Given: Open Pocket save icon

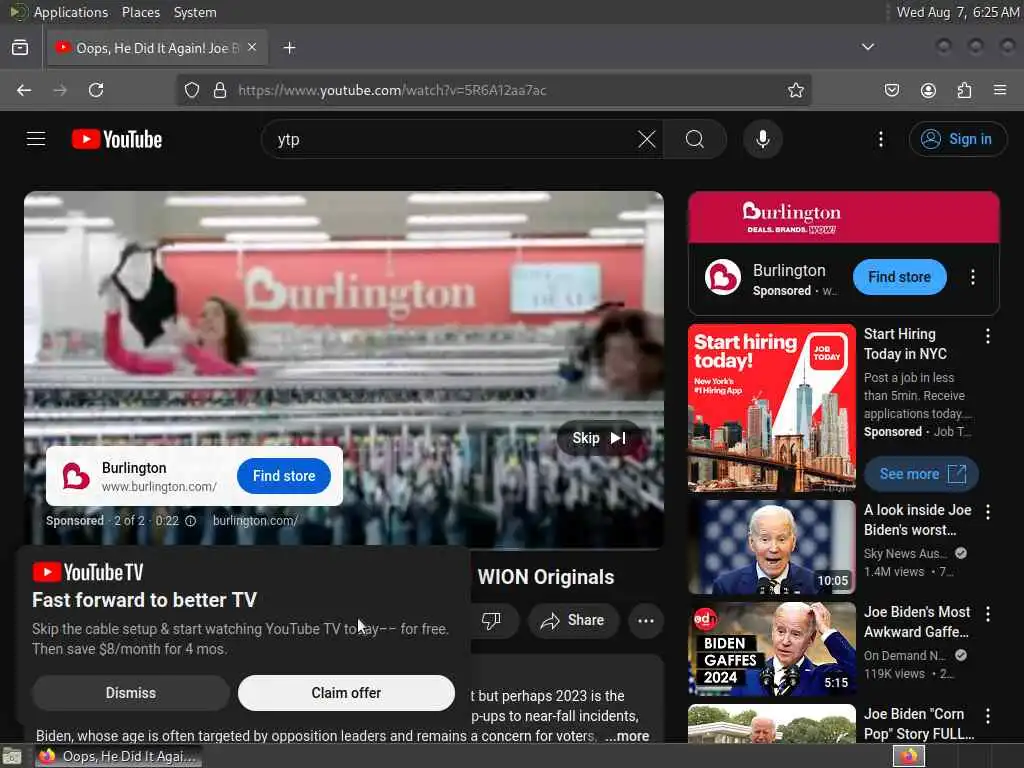Looking at the screenshot, I should [891, 90].
